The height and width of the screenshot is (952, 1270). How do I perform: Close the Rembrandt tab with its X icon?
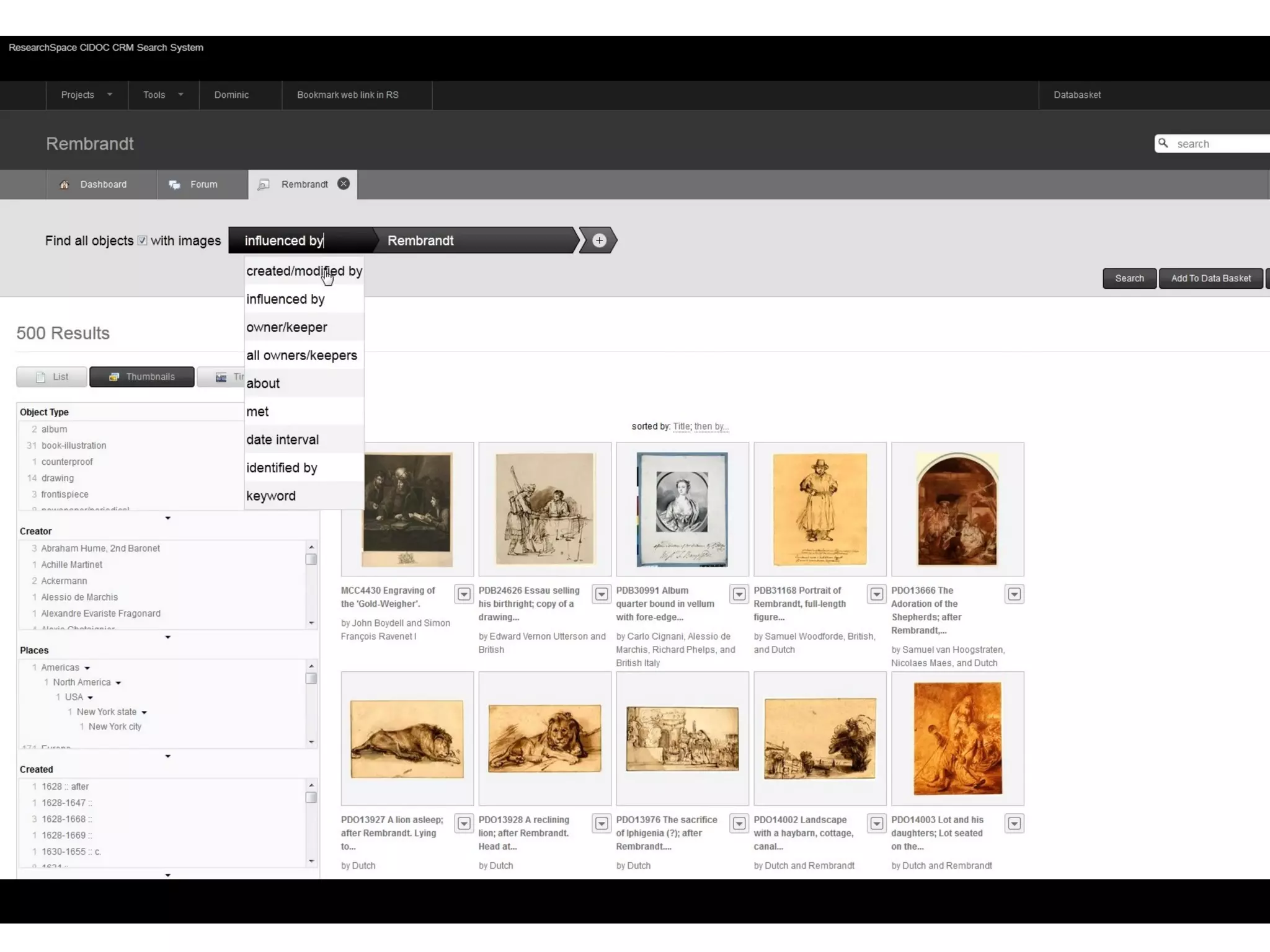344,183
